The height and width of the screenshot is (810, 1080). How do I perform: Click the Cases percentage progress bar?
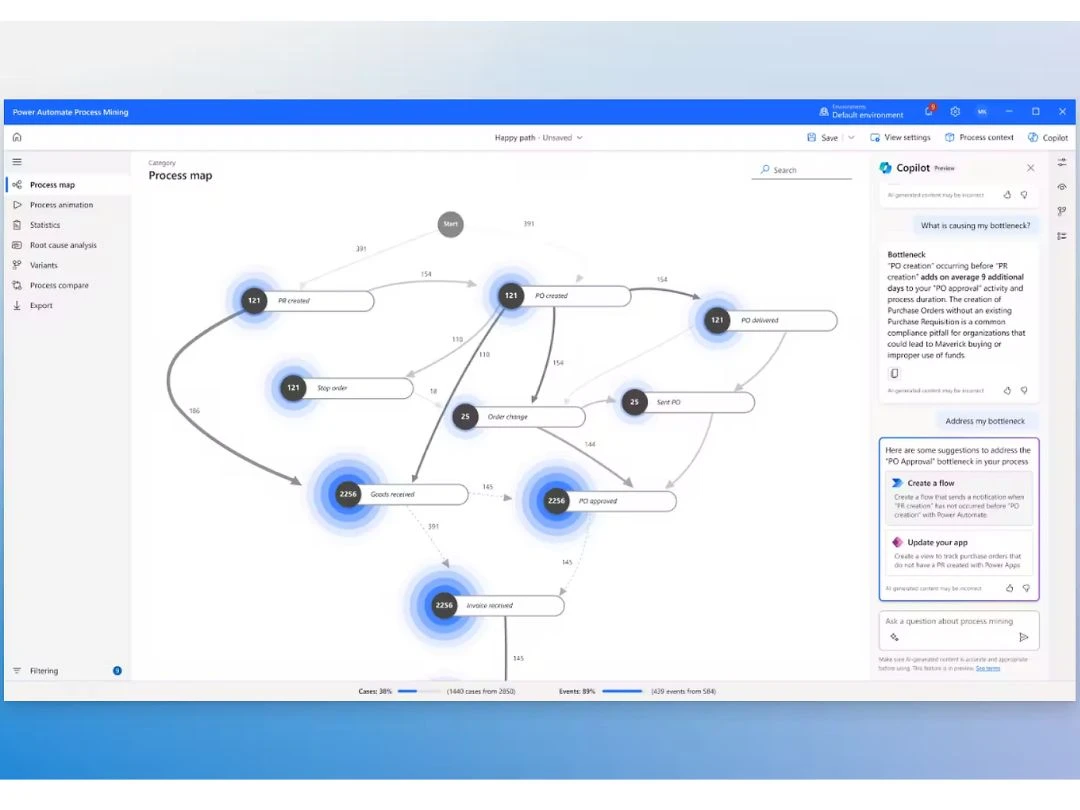(x=419, y=691)
